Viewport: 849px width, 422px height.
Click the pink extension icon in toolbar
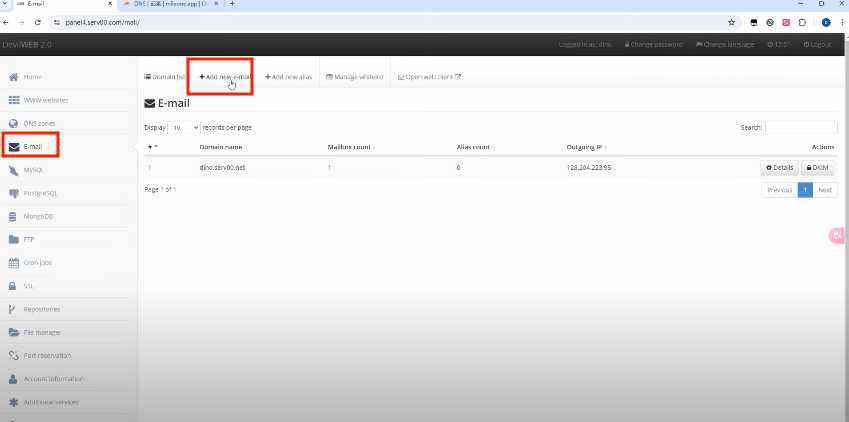pos(786,23)
